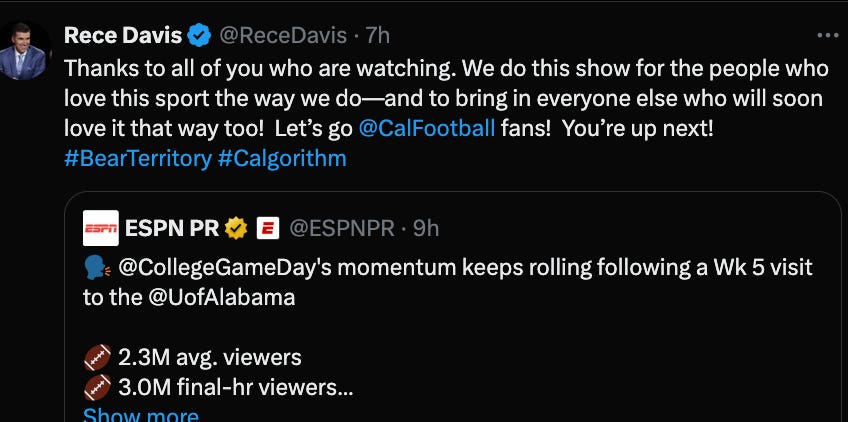
Task: Click Rece Davis's blue verified badge
Action: coord(199,36)
